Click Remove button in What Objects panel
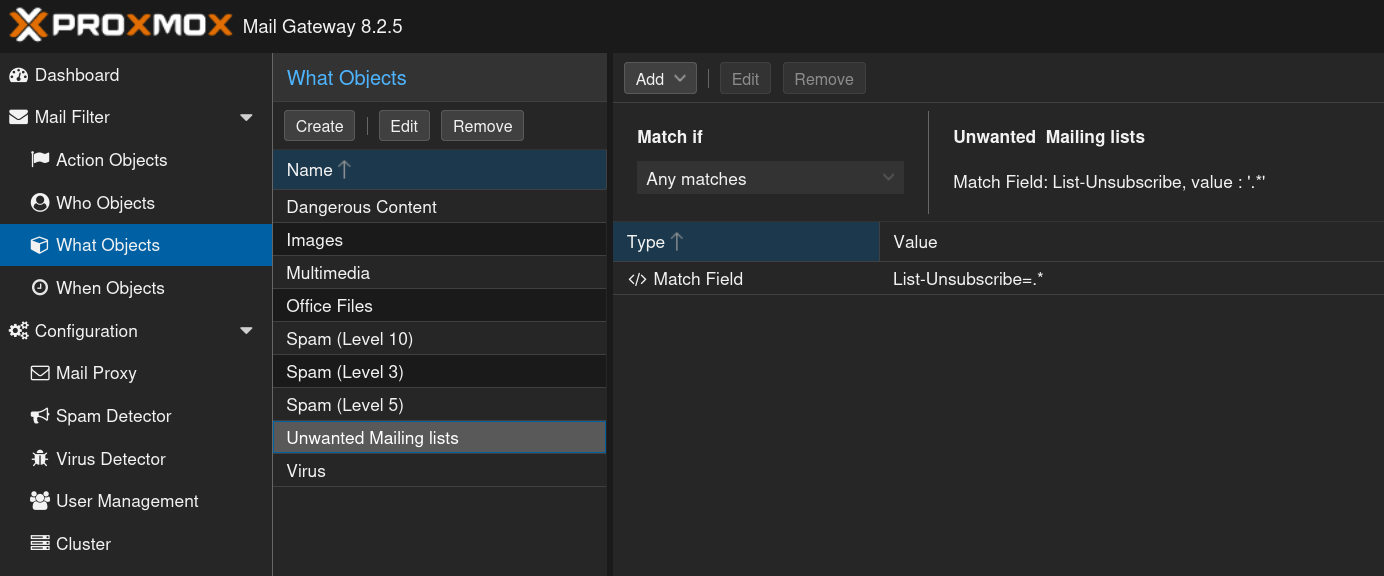 [482, 126]
